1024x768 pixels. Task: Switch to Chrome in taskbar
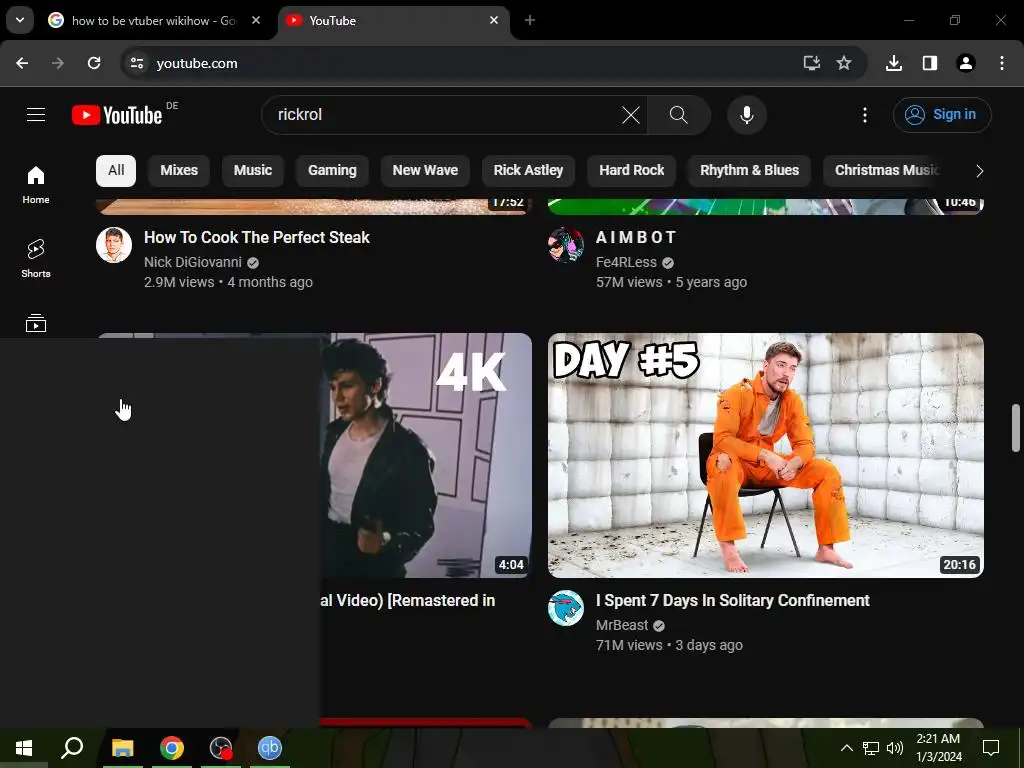[x=172, y=748]
